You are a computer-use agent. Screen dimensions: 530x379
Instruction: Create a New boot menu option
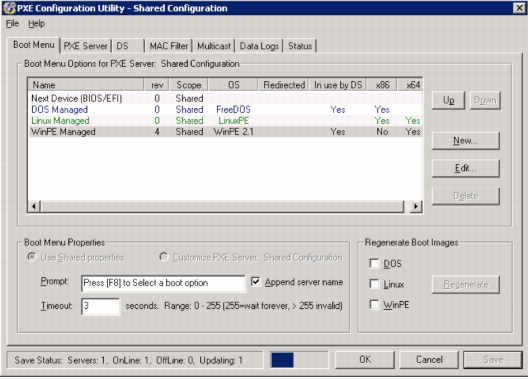pyautogui.click(x=465, y=141)
